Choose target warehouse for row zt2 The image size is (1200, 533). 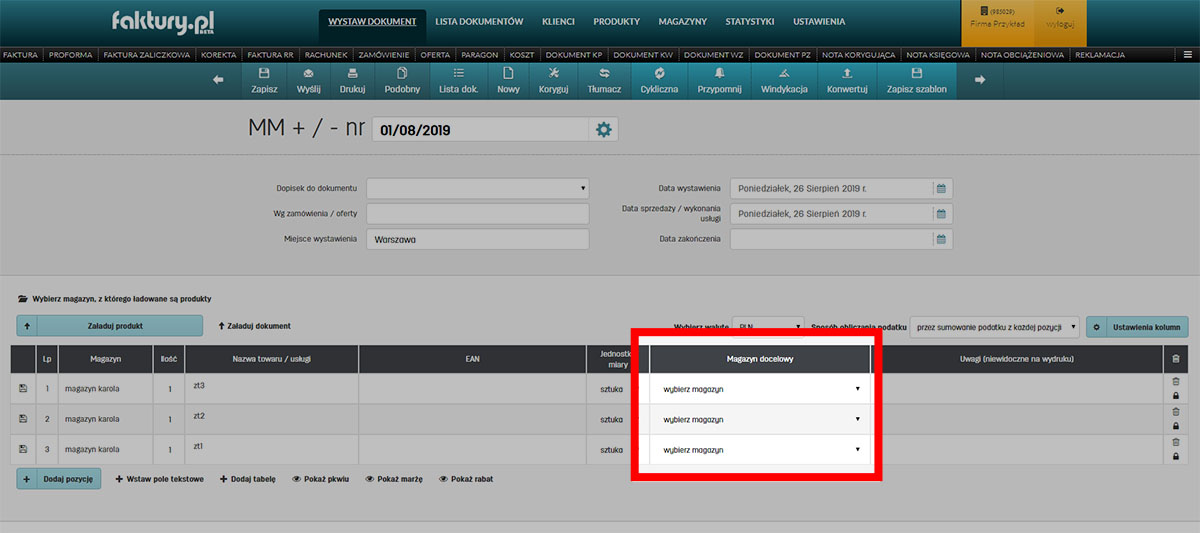click(760, 419)
